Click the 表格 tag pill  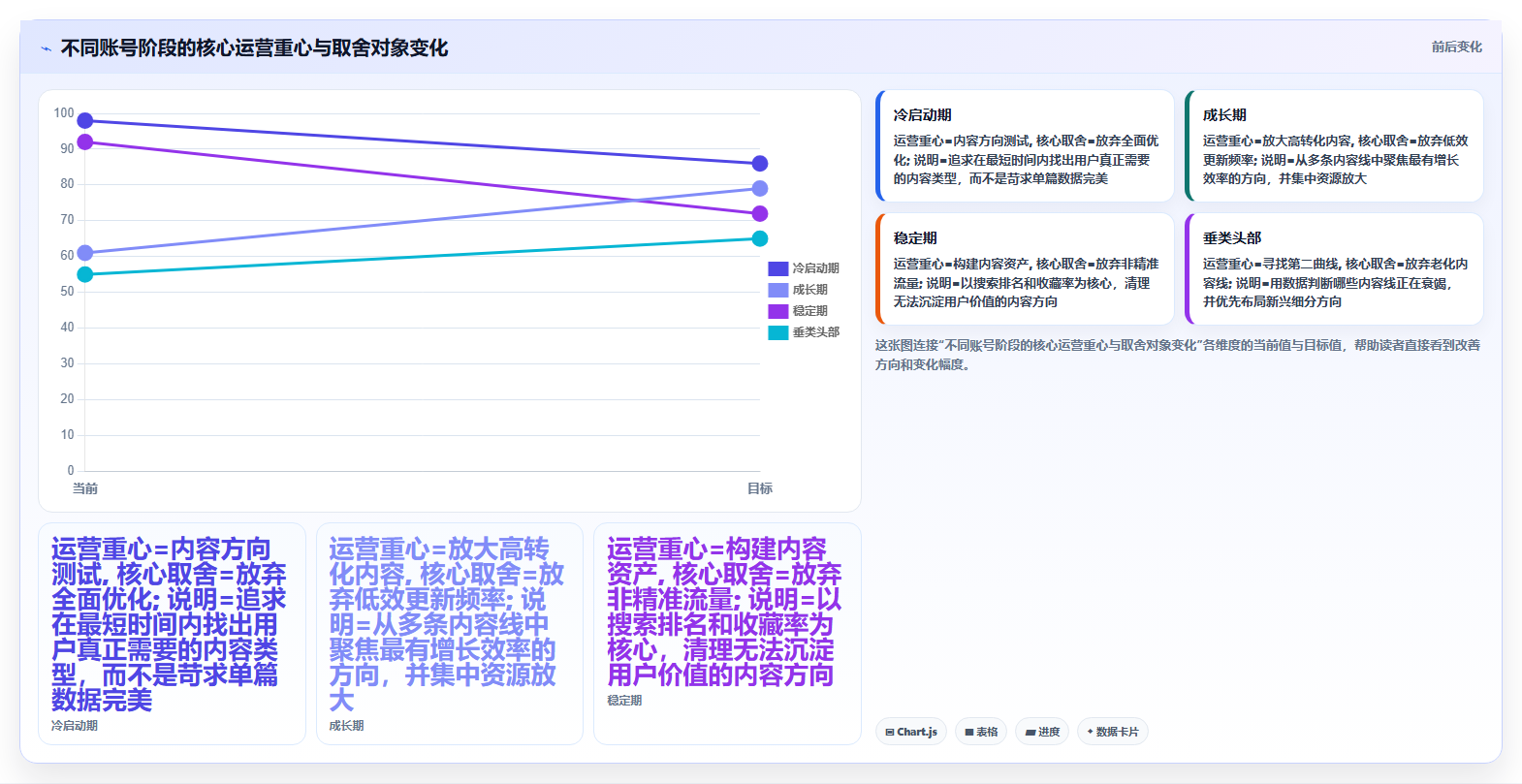(981, 732)
